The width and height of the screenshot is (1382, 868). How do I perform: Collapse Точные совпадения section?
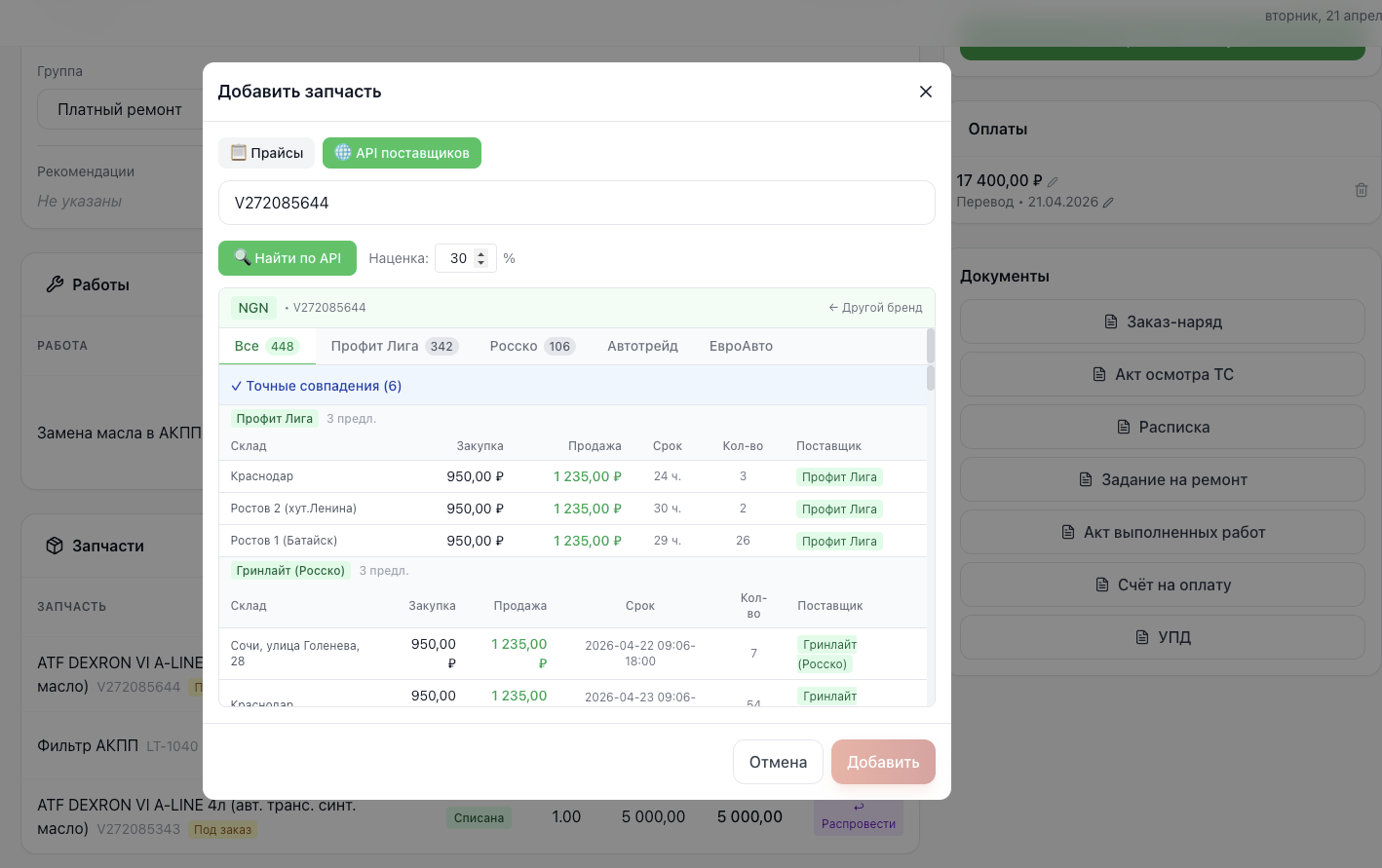pyautogui.click(x=317, y=386)
